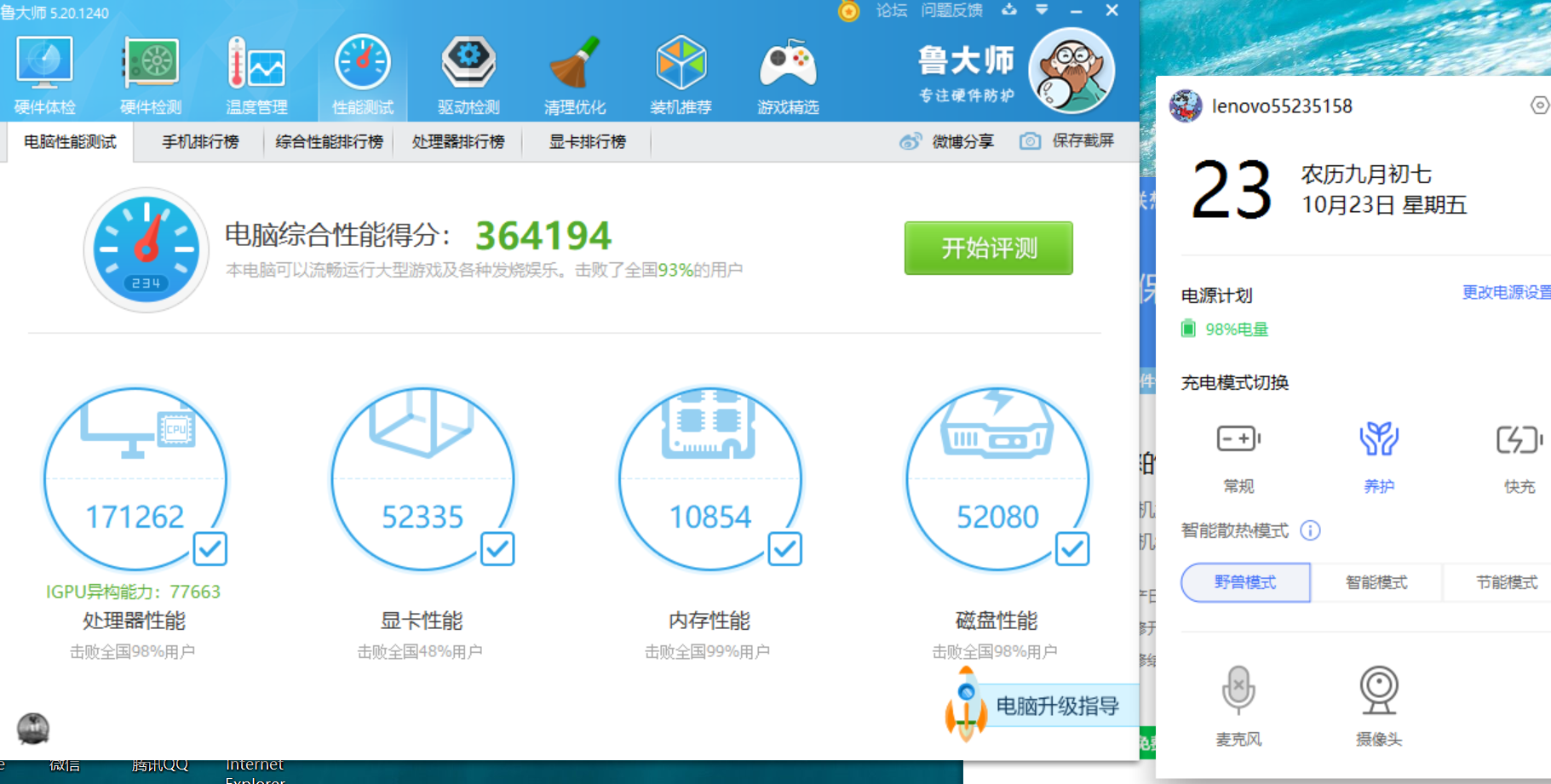Uncheck the 处理器性能 test checkbox
The height and width of the screenshot is (784, 1551).
(x=210, y=549)
